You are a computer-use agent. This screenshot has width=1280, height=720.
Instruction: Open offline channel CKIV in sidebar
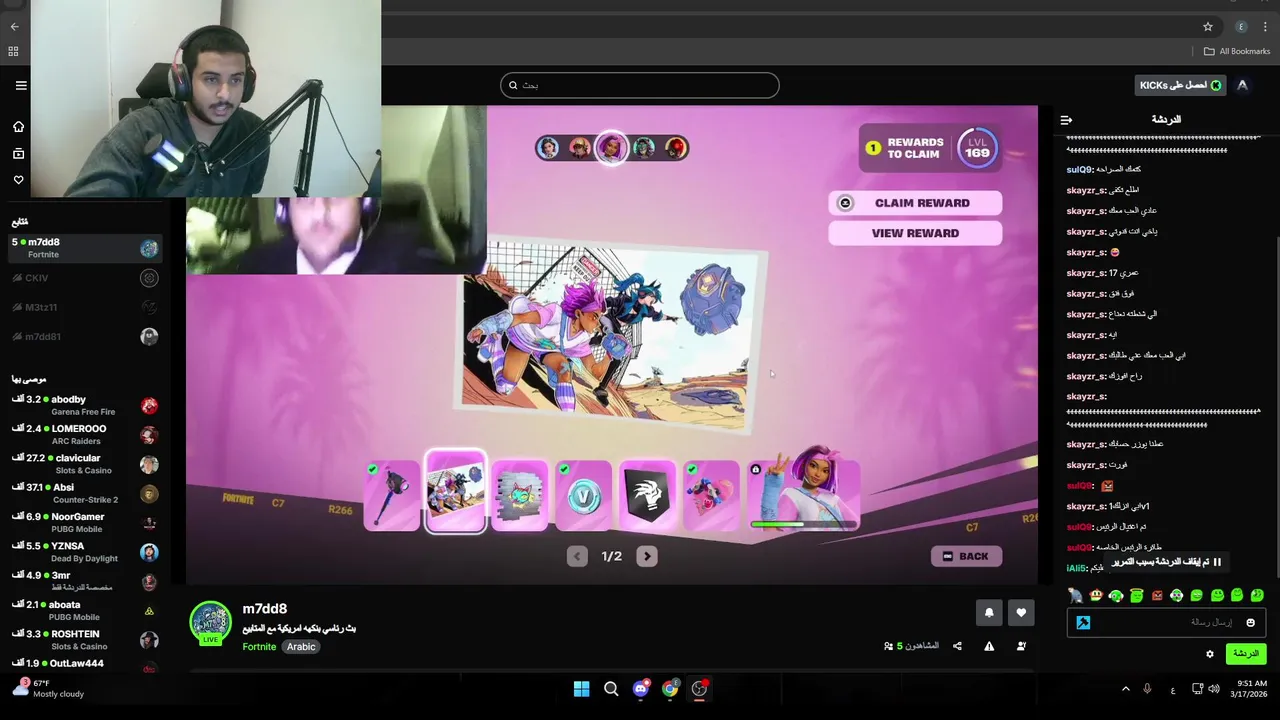point(85,278)
